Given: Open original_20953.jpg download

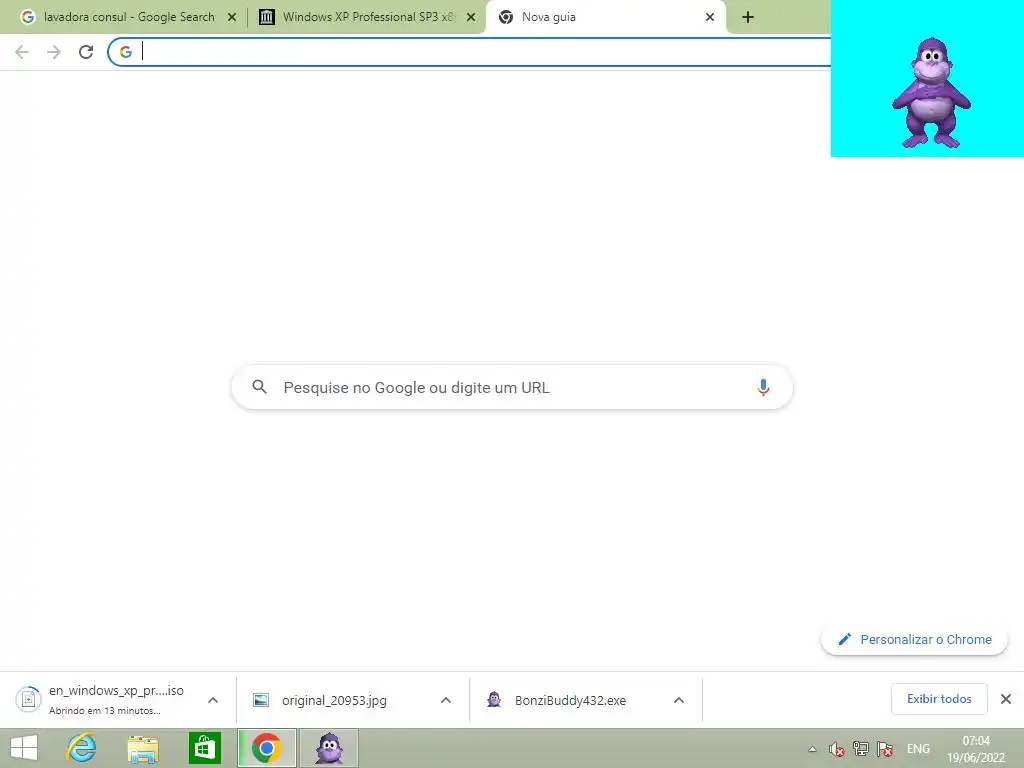Looking at the screenshot, I should [334, 700].
